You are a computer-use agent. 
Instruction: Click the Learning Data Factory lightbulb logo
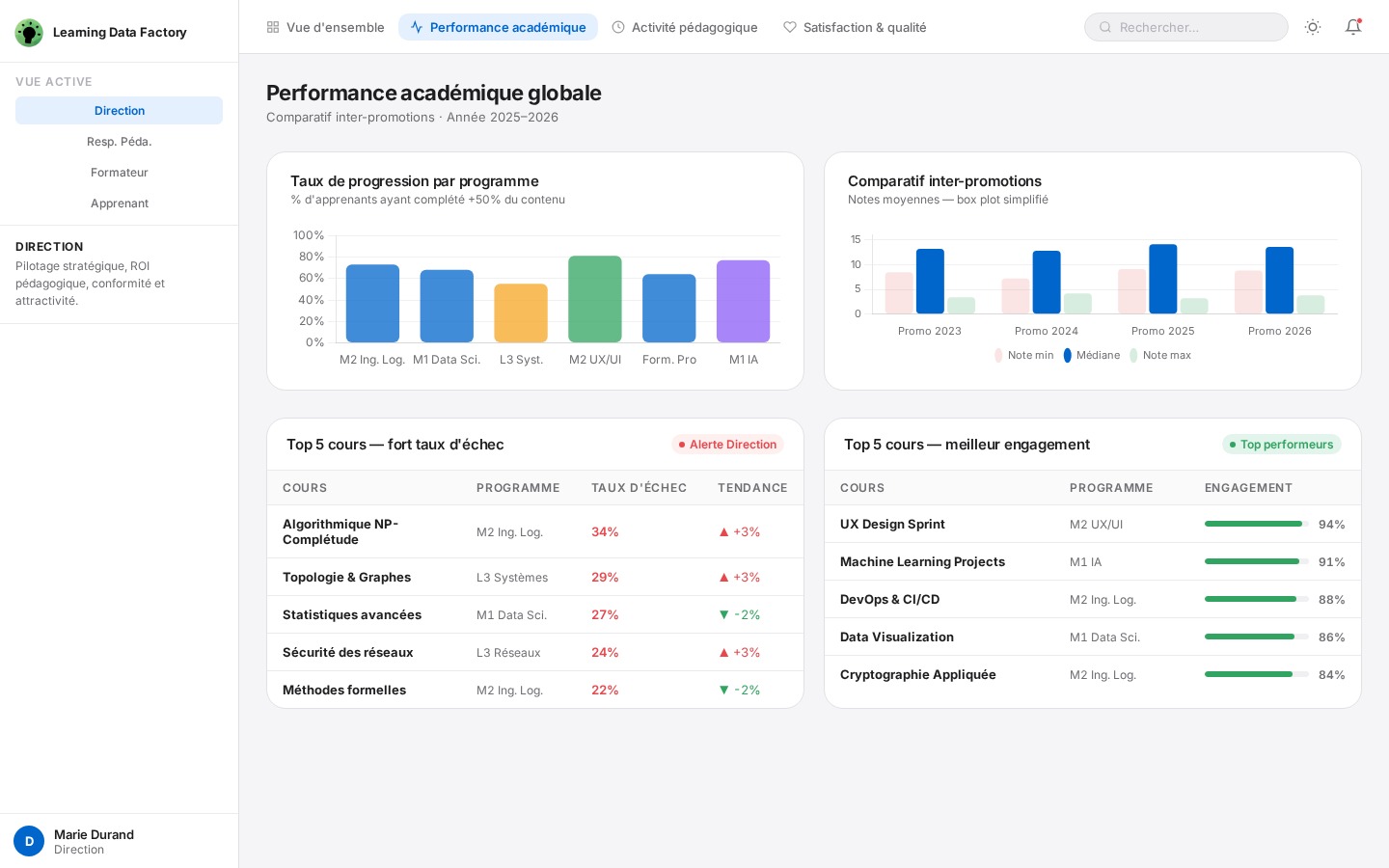(29, 33)
